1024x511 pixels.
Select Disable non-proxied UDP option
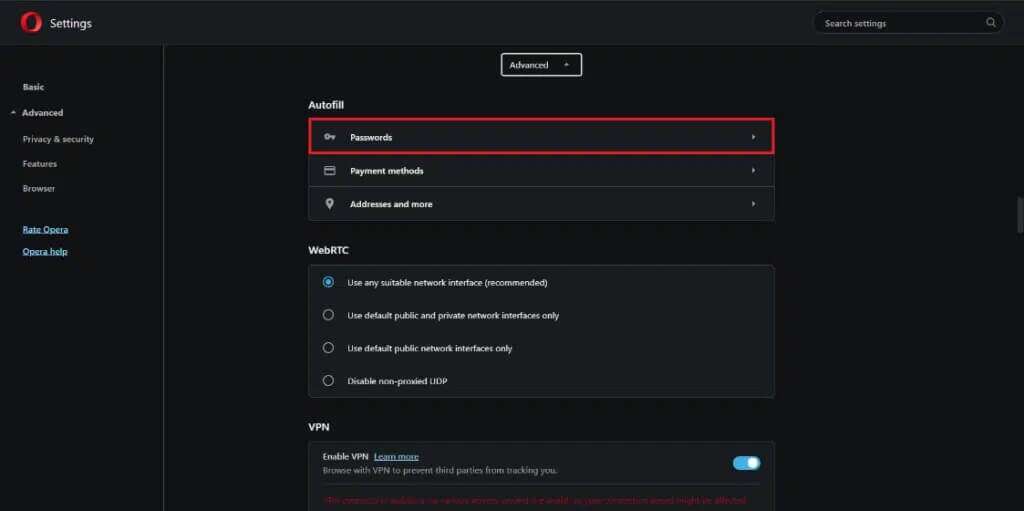pos(328,380)
